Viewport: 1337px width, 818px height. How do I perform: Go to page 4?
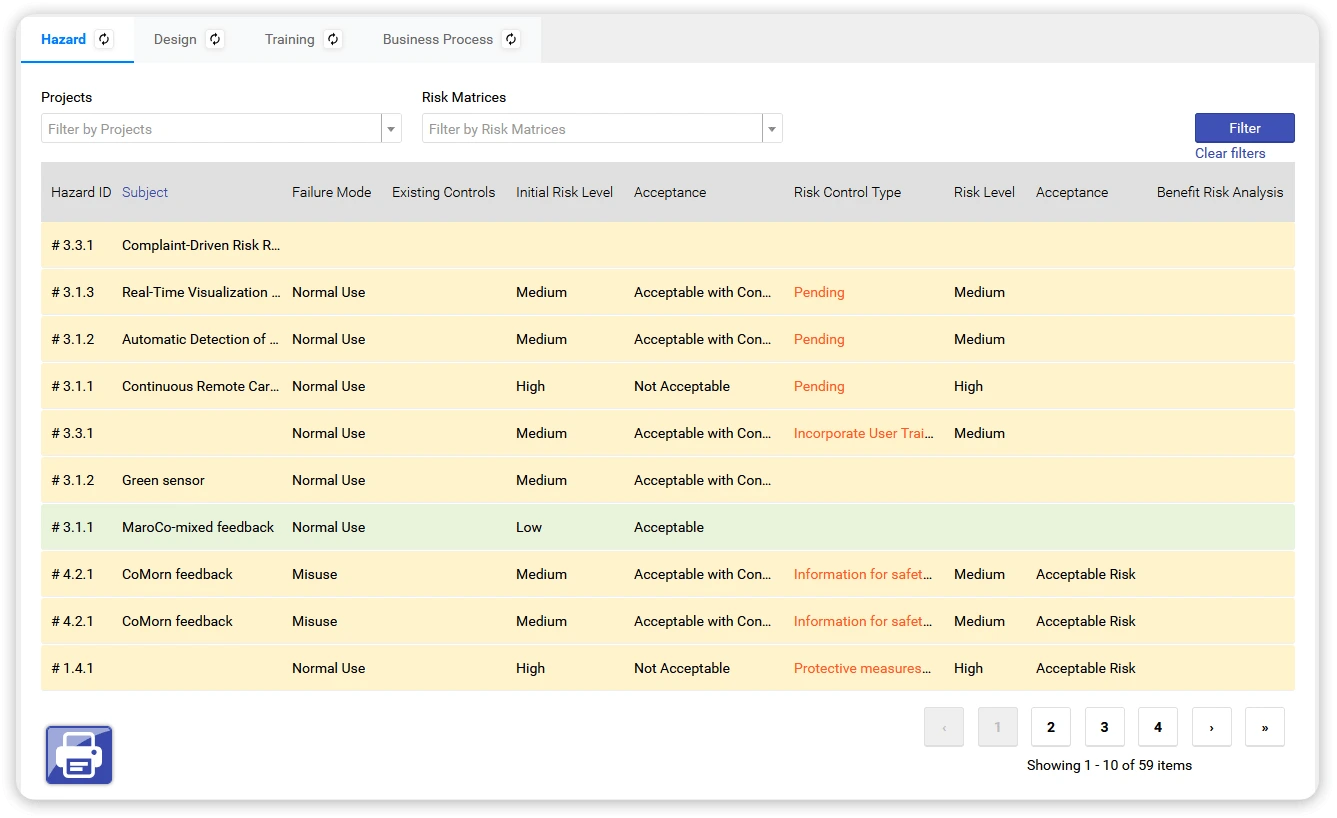click(x=1158, y=727)
